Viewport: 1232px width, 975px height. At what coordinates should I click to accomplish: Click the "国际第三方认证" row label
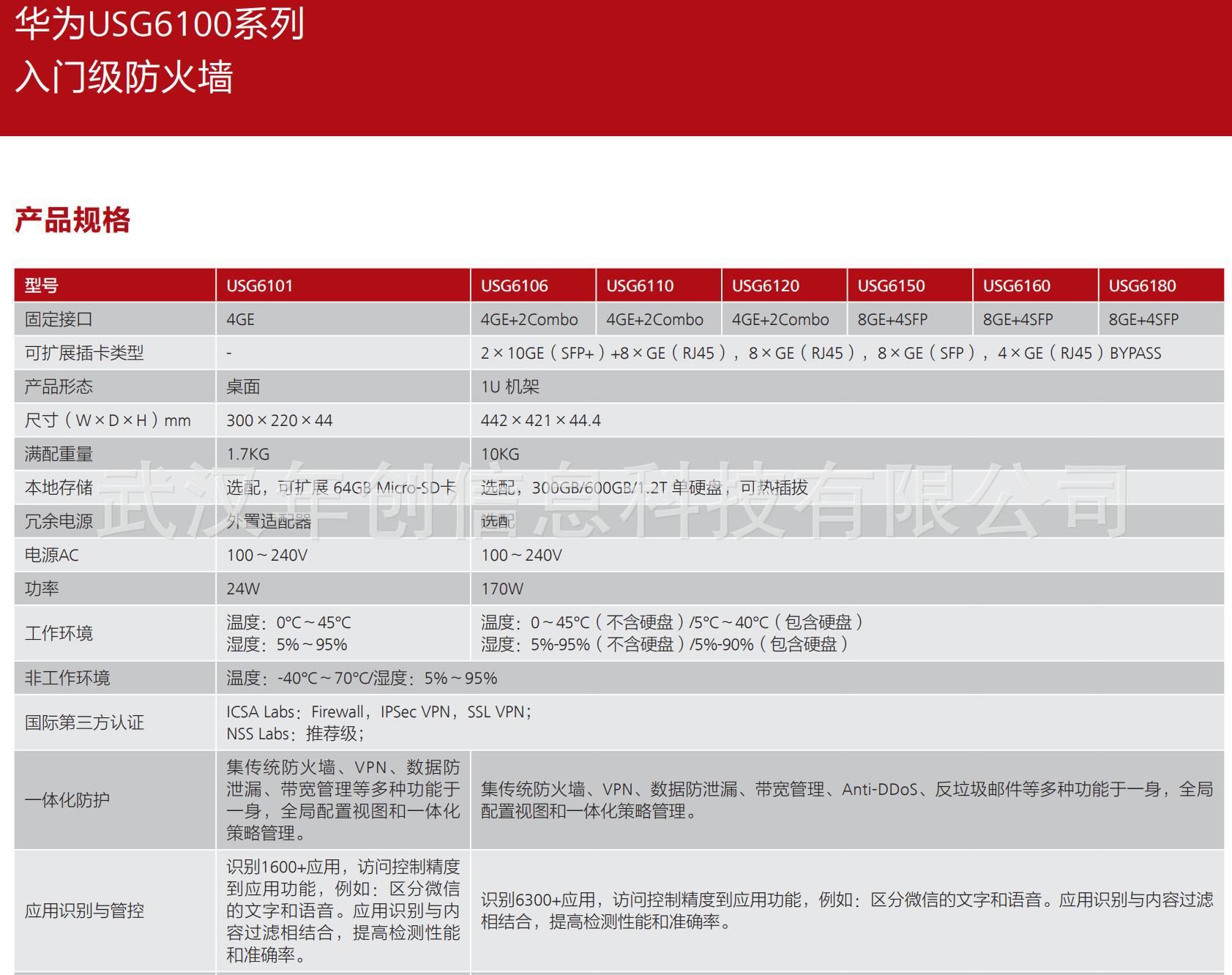(84, 722)
